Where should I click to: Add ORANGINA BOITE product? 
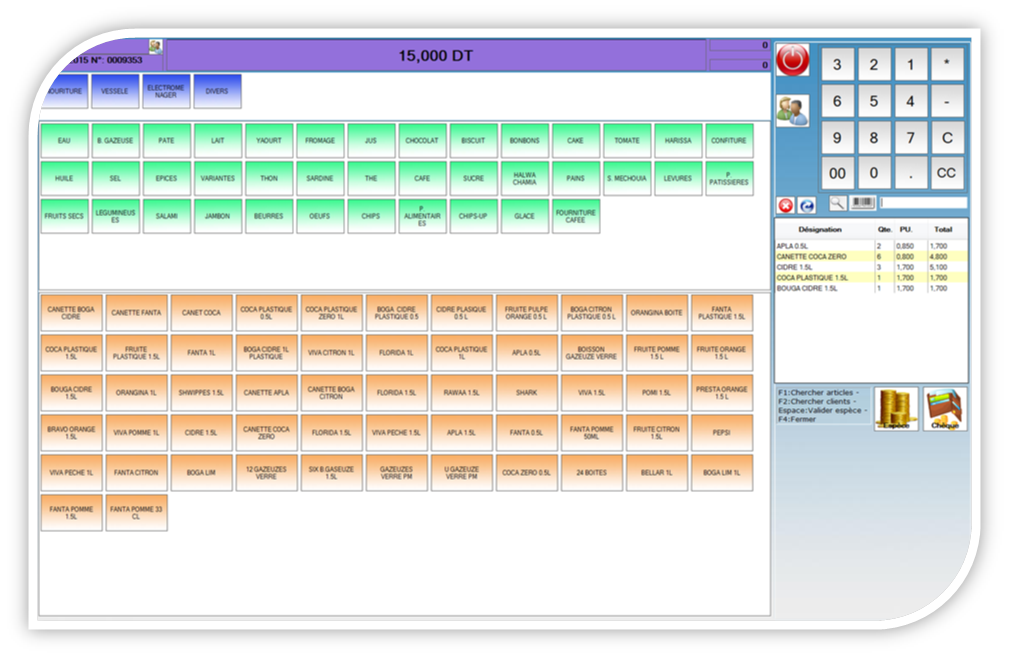click(x=656, y=313)
